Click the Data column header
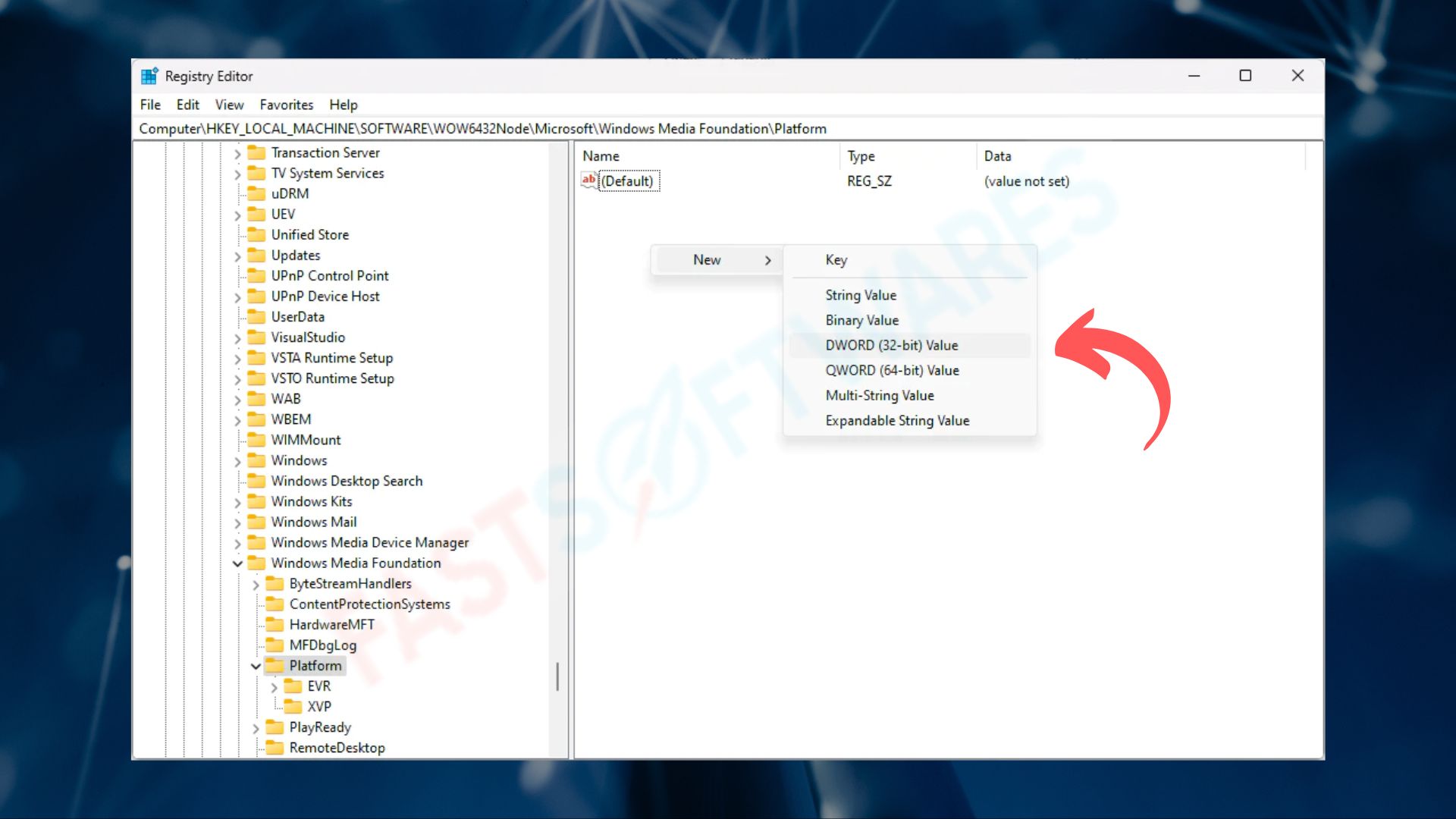The width and height of the screenshot is (1456, 819). click(x=1141, y=155)
